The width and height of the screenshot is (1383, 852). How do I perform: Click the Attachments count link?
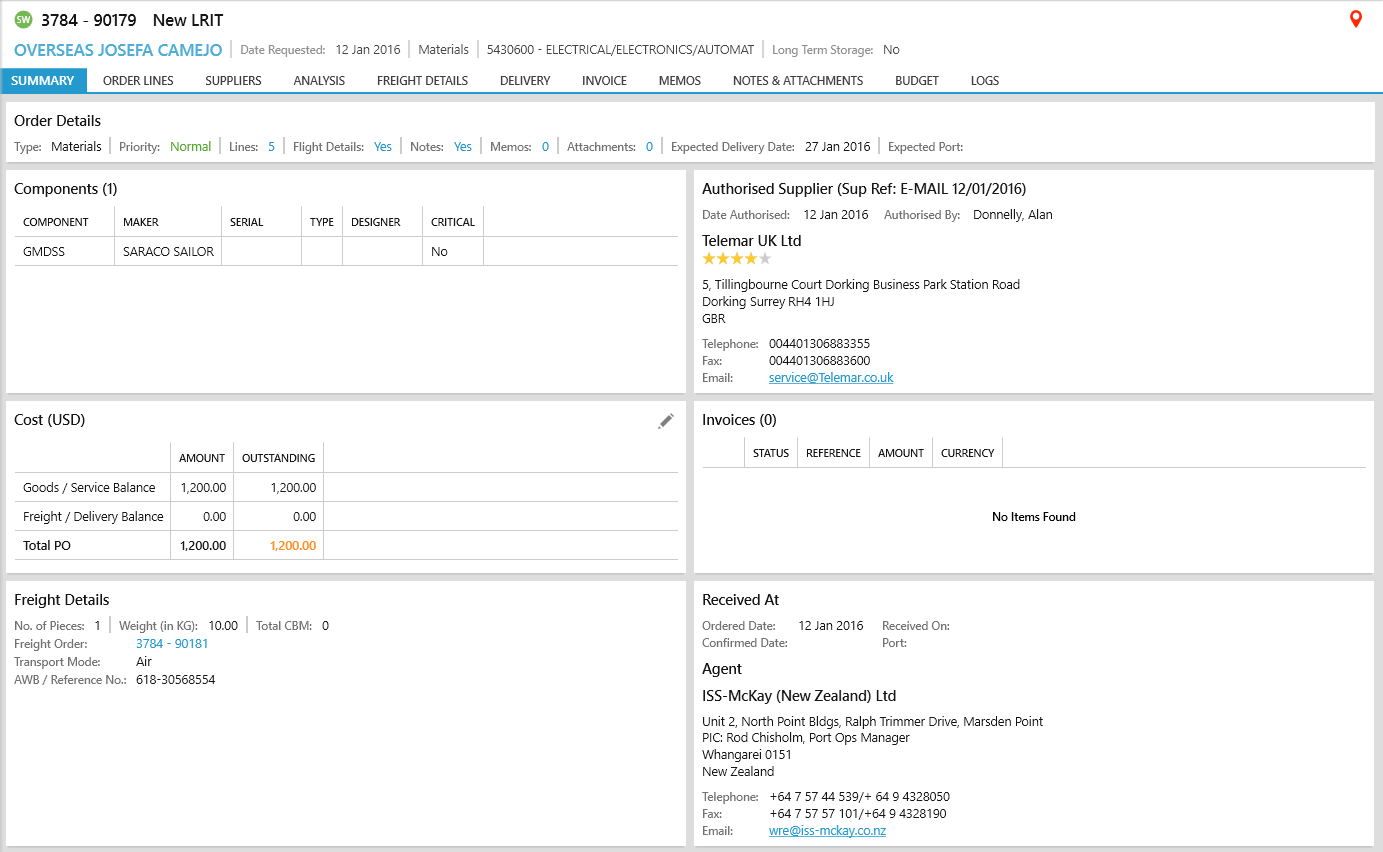(649, 147)
